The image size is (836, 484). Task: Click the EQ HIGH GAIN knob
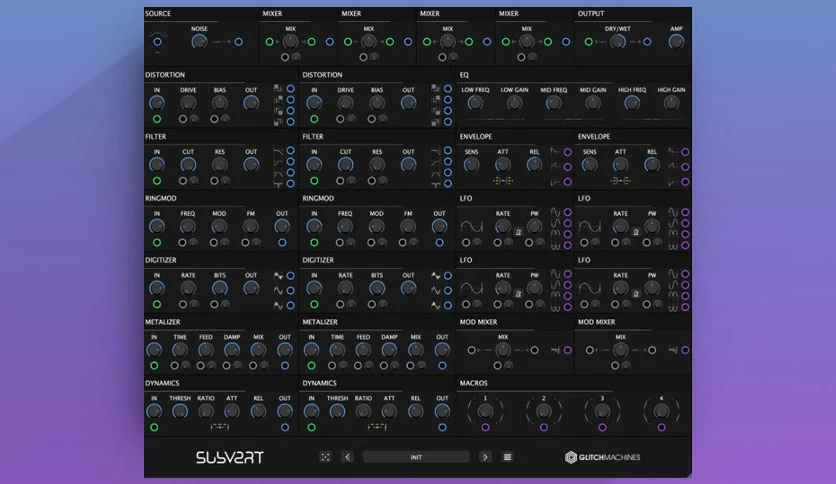coord(671,103)
